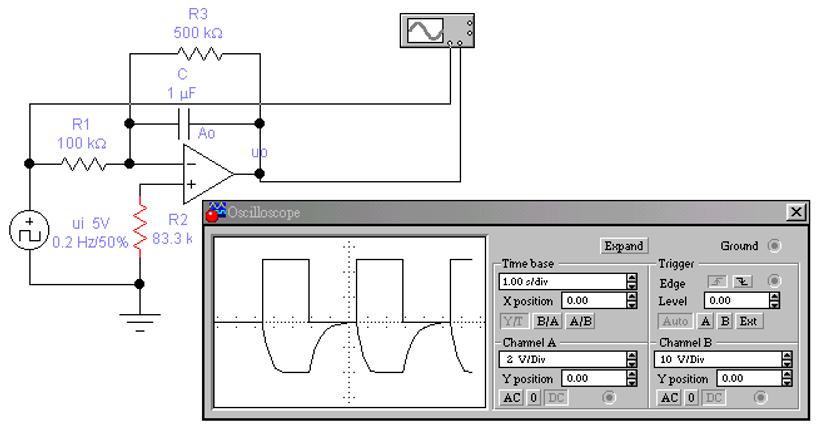The image size is (824, 434).
Task: Click the Time base 1.00 s/div spinner arrows
Action: (631, 283)
